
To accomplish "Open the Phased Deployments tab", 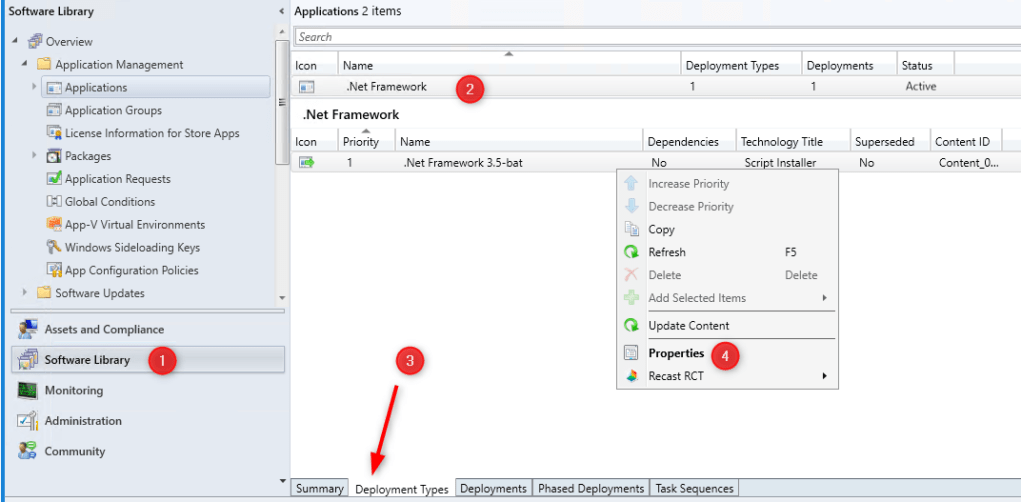I will coord(590,489).
